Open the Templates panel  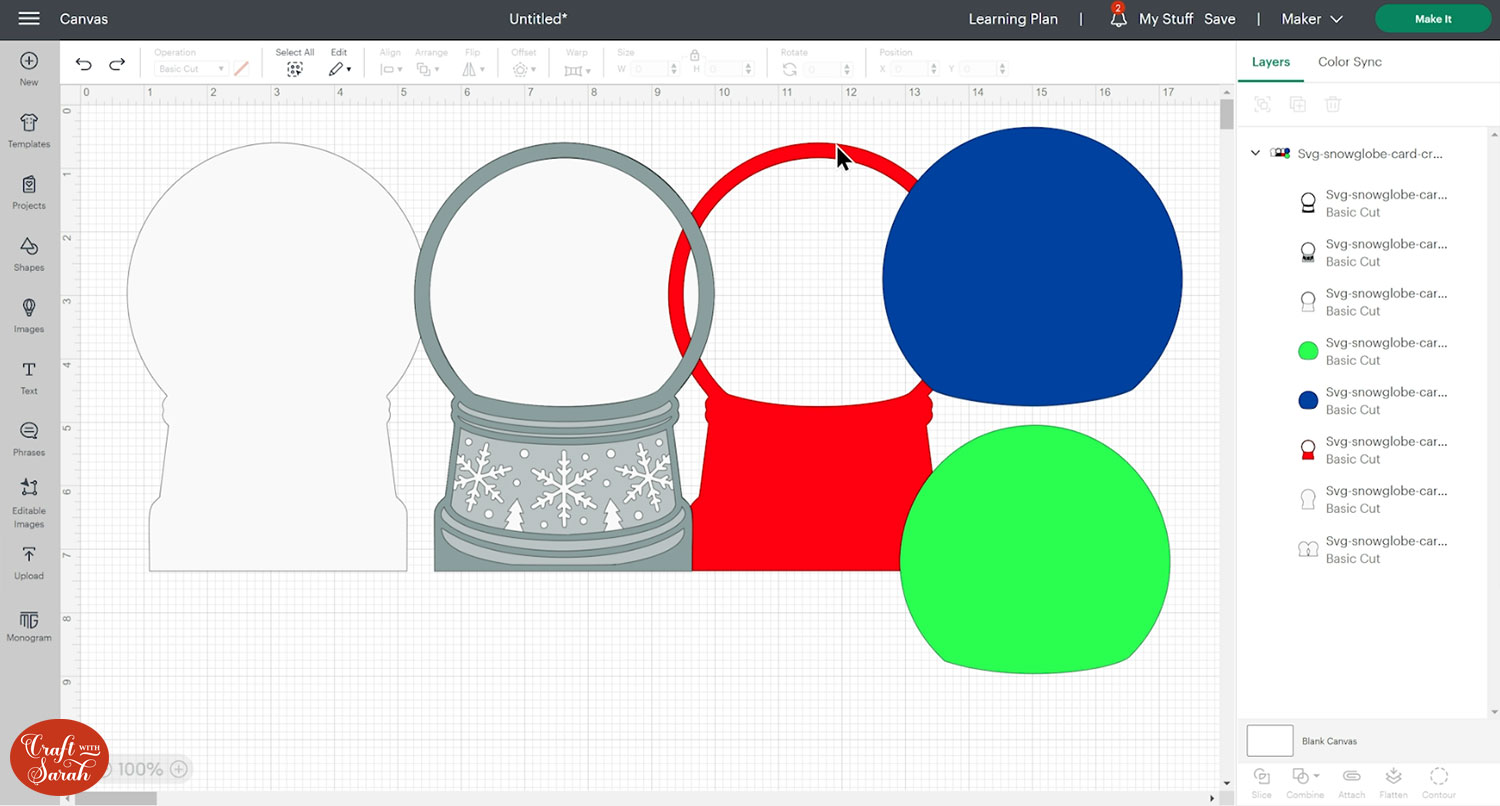[29, 130]
